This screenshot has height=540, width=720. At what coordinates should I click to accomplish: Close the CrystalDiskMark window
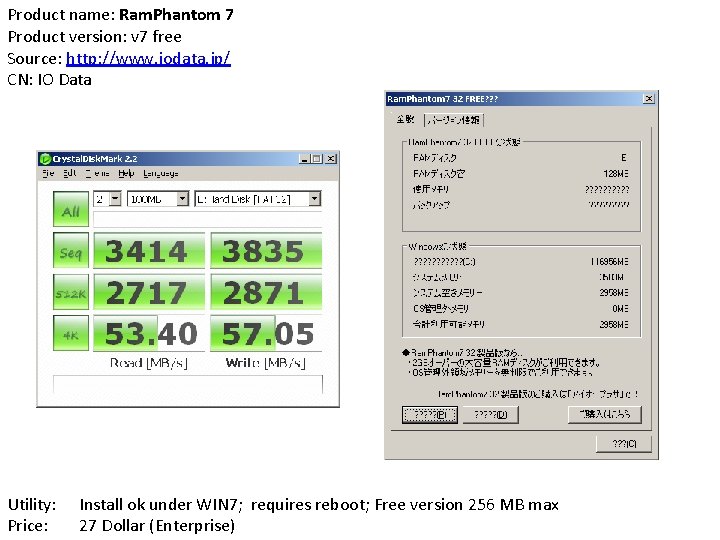pyautogui.click(x=331, y=159)
